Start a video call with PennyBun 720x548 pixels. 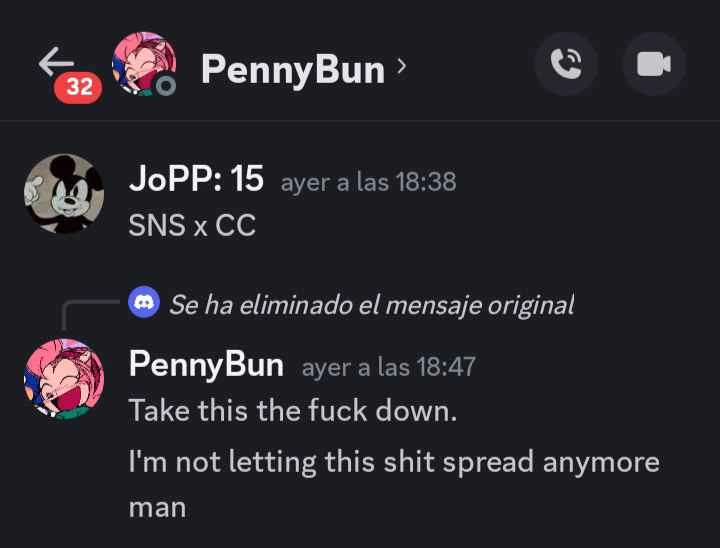pyautogui.click(x=654, y=64)
